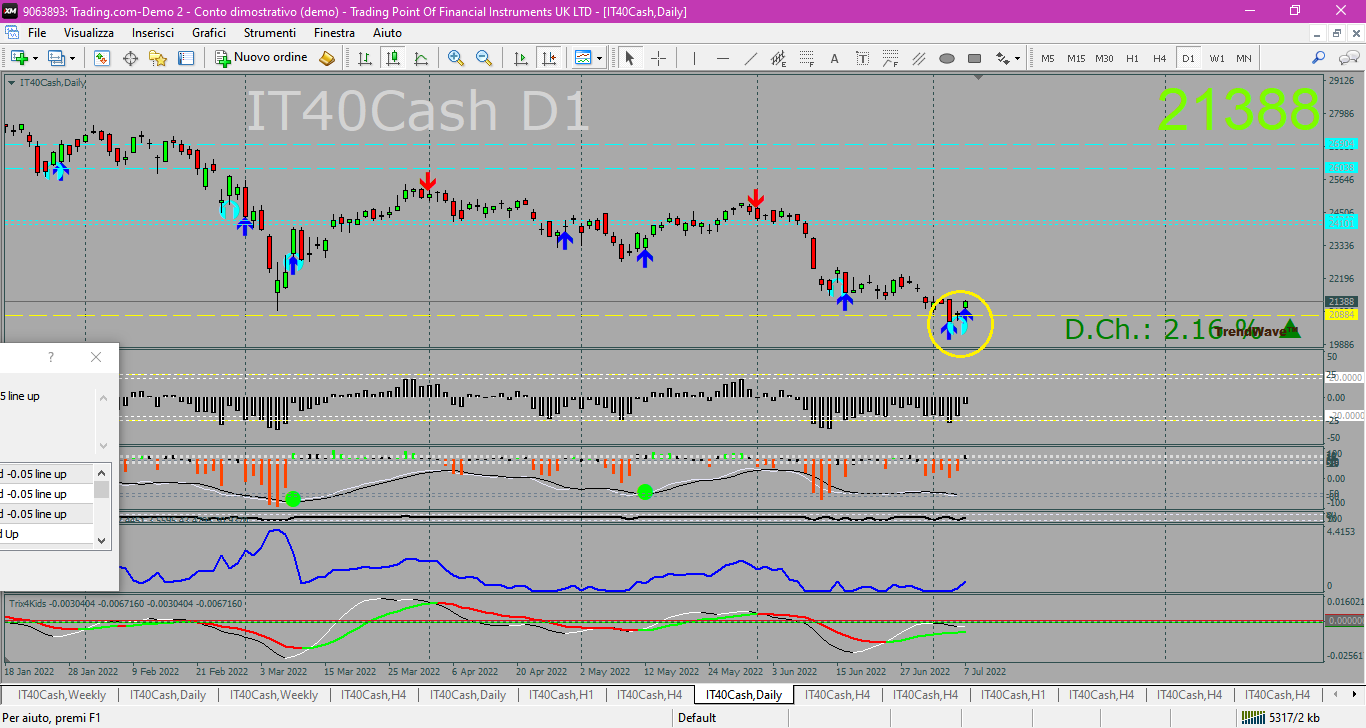
Task: Zoom in on the chart
Action: coord(456,58)
